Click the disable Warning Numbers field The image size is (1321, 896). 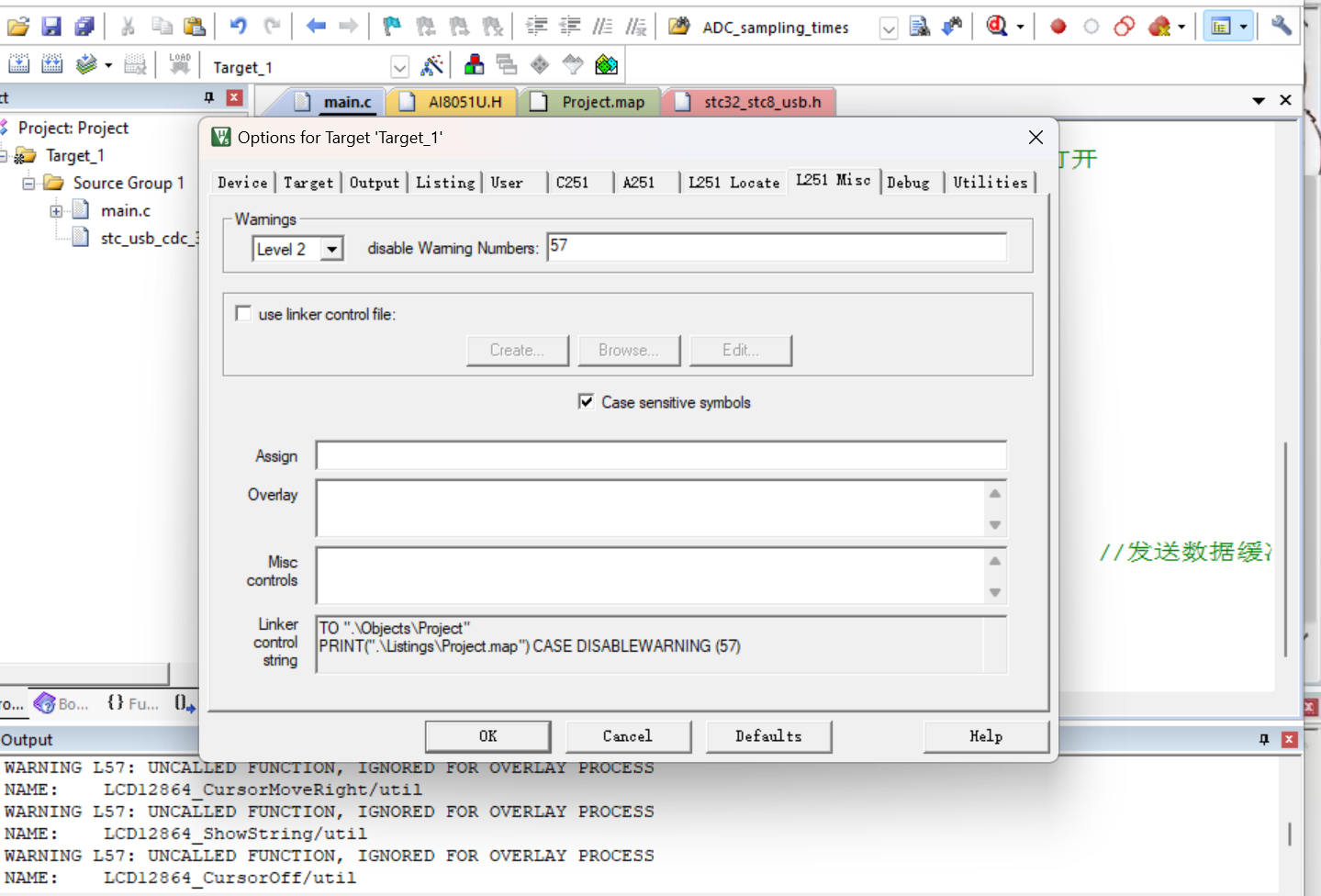777,247
